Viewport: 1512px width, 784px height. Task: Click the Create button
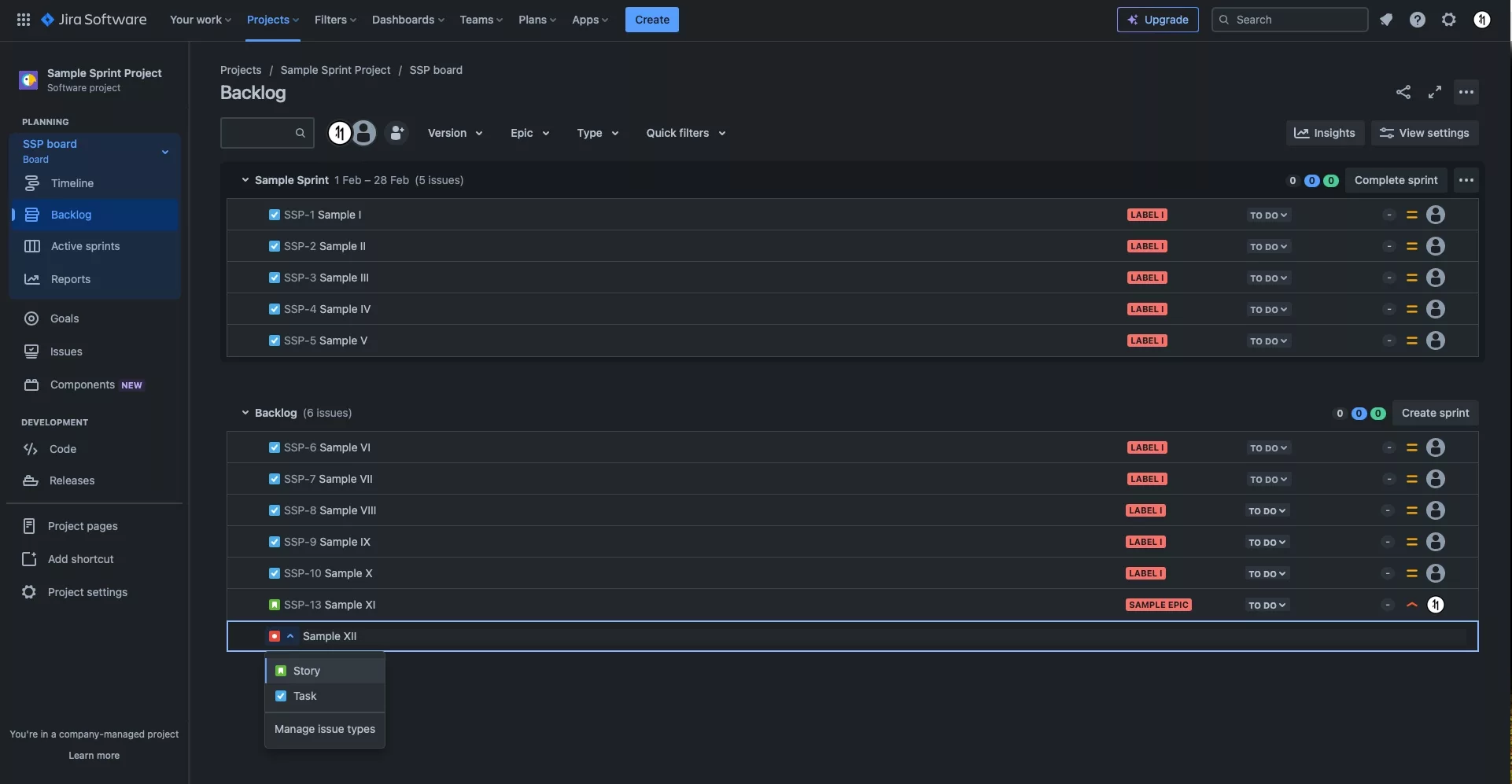pos(652,20)
